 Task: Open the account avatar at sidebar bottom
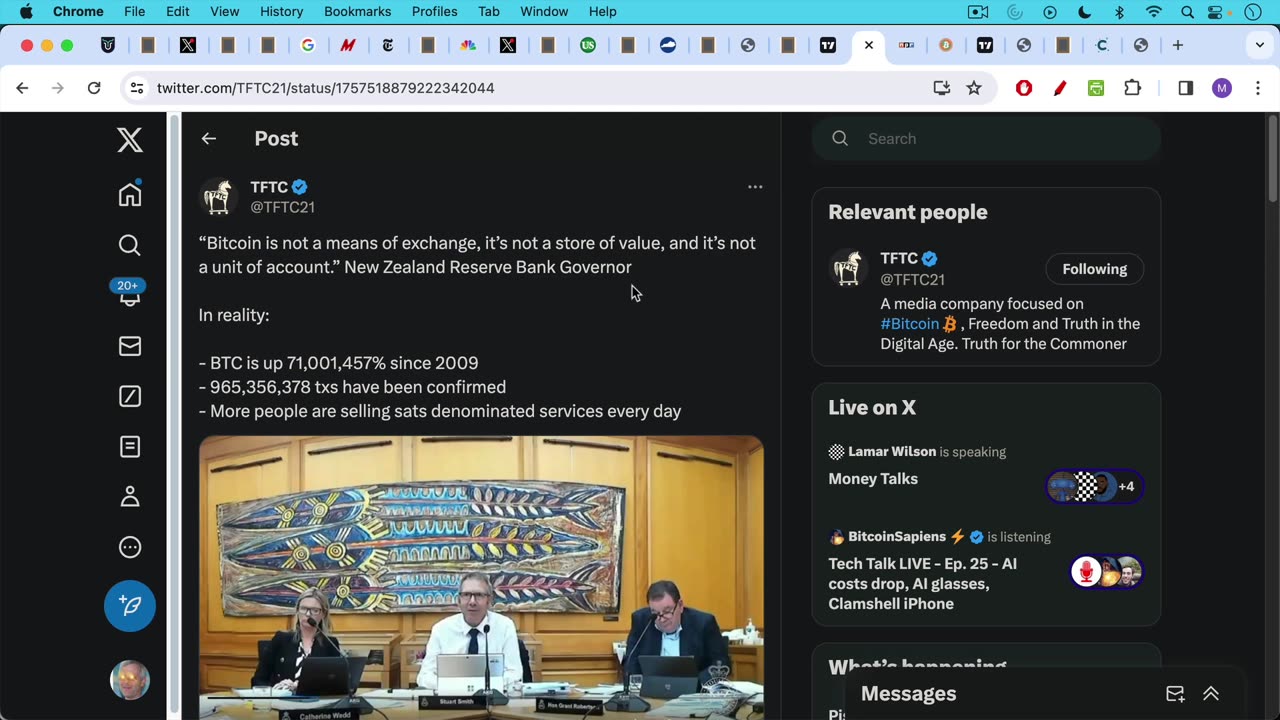[130, 680]
